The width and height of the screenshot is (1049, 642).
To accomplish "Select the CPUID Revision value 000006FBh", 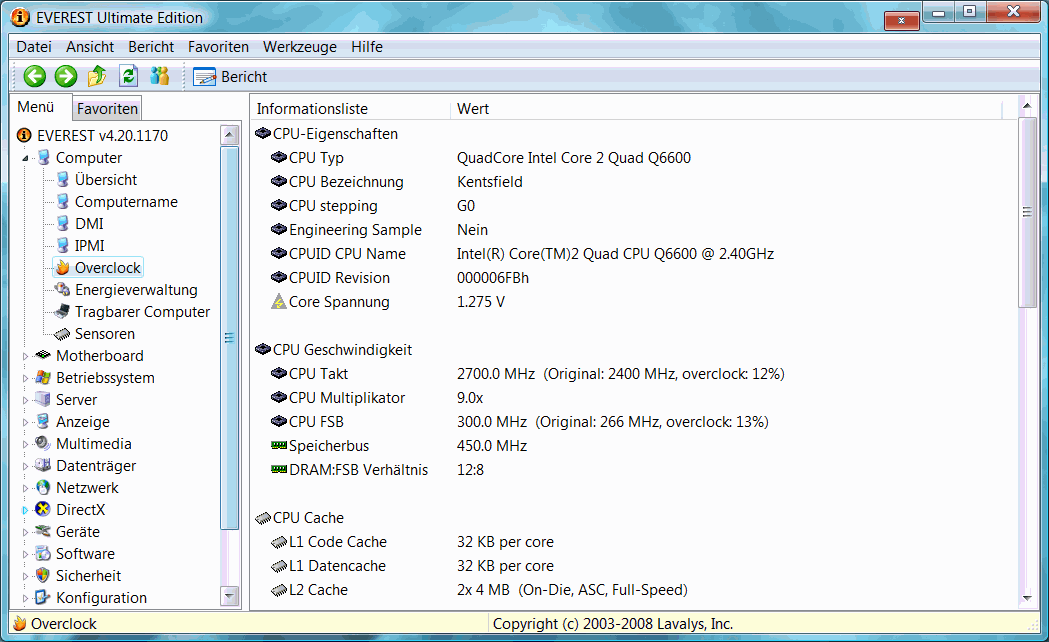I will [x=493, y=278].
